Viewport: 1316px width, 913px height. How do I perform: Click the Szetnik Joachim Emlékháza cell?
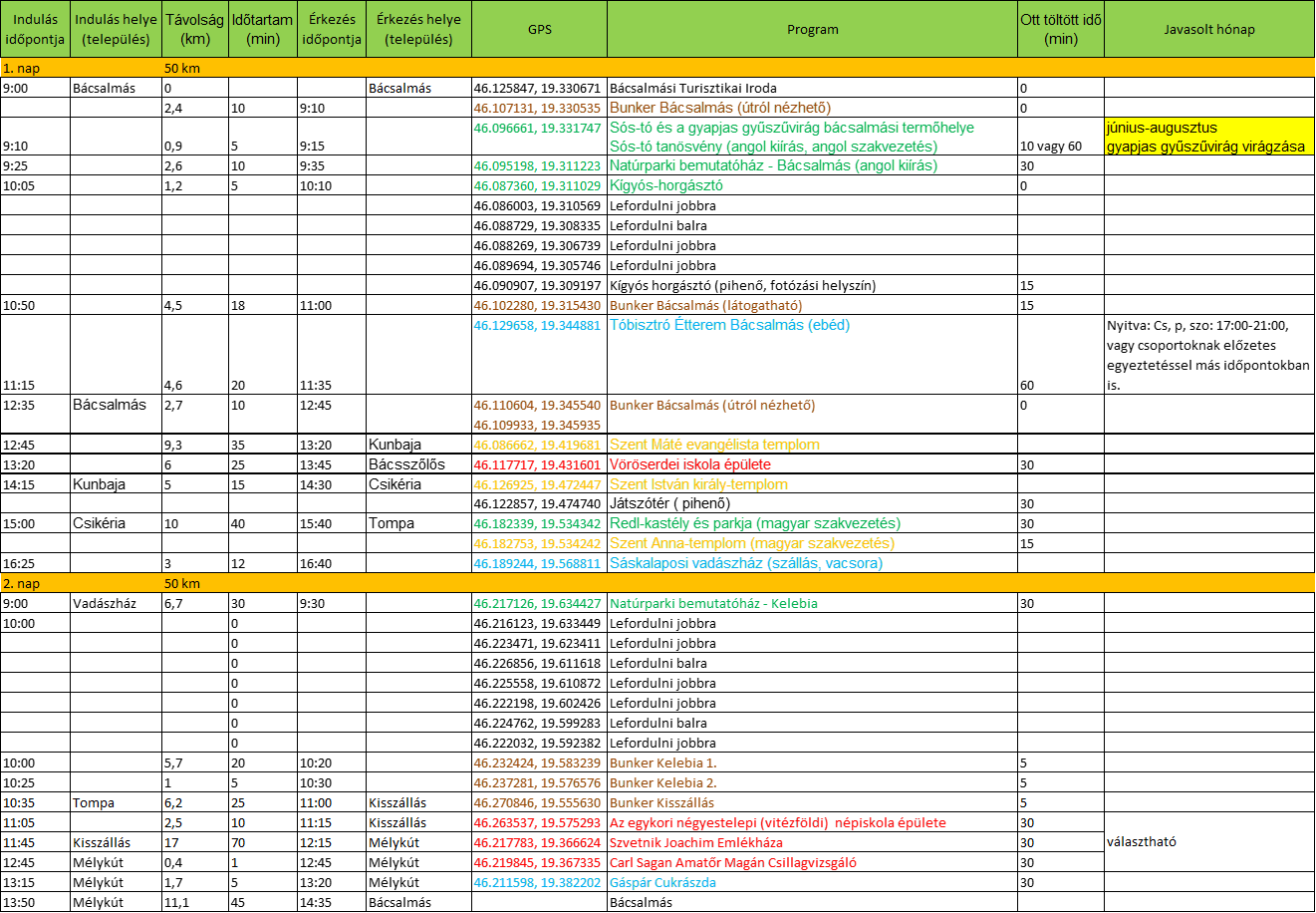696,842
